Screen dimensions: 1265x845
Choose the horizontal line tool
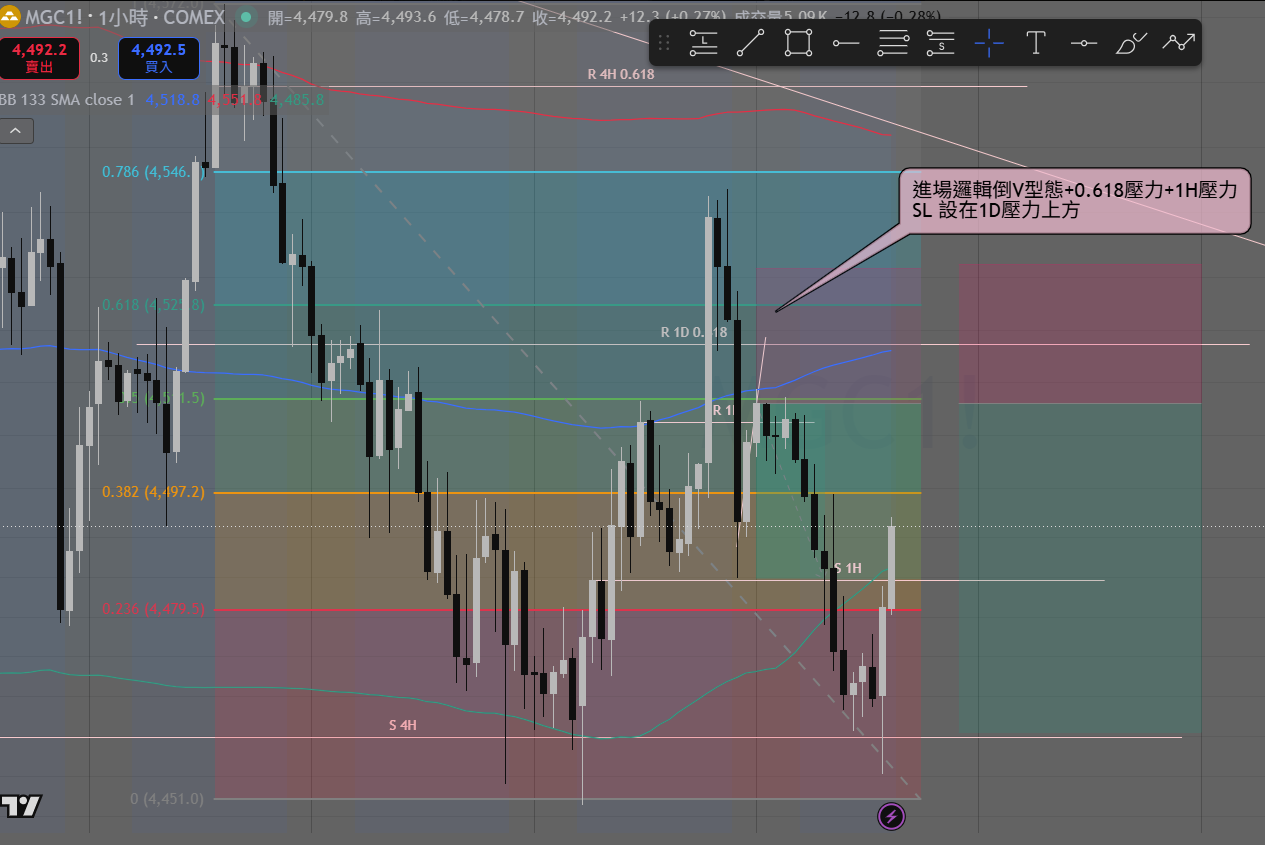1084,42
